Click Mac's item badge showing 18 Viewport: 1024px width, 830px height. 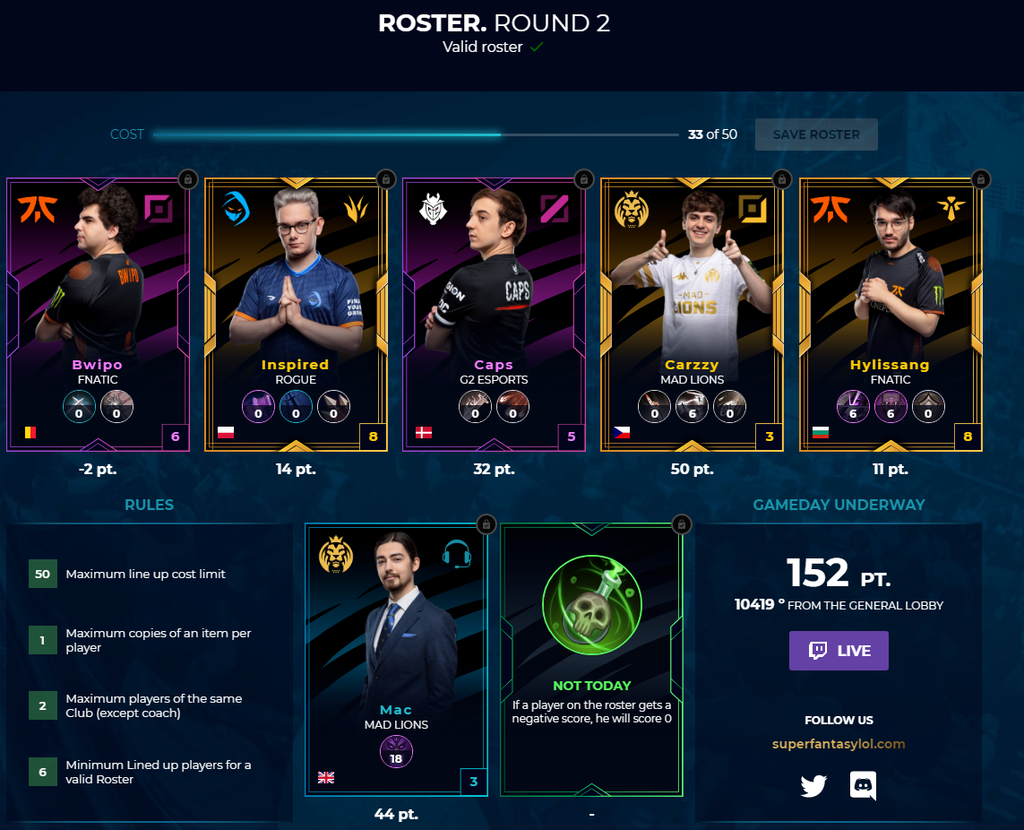tap(396, 752)
